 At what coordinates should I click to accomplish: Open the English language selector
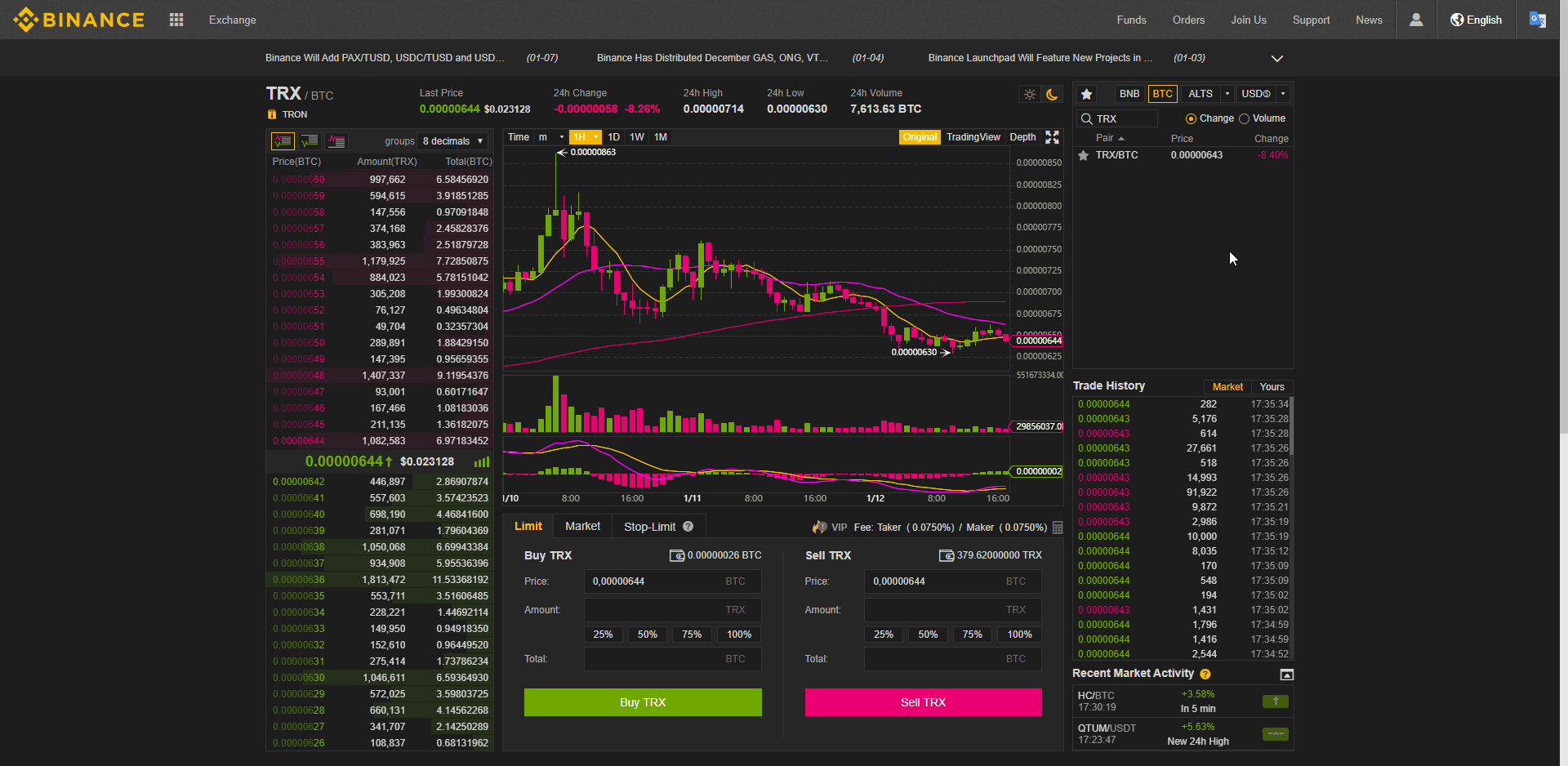(x=1476, y=20)
